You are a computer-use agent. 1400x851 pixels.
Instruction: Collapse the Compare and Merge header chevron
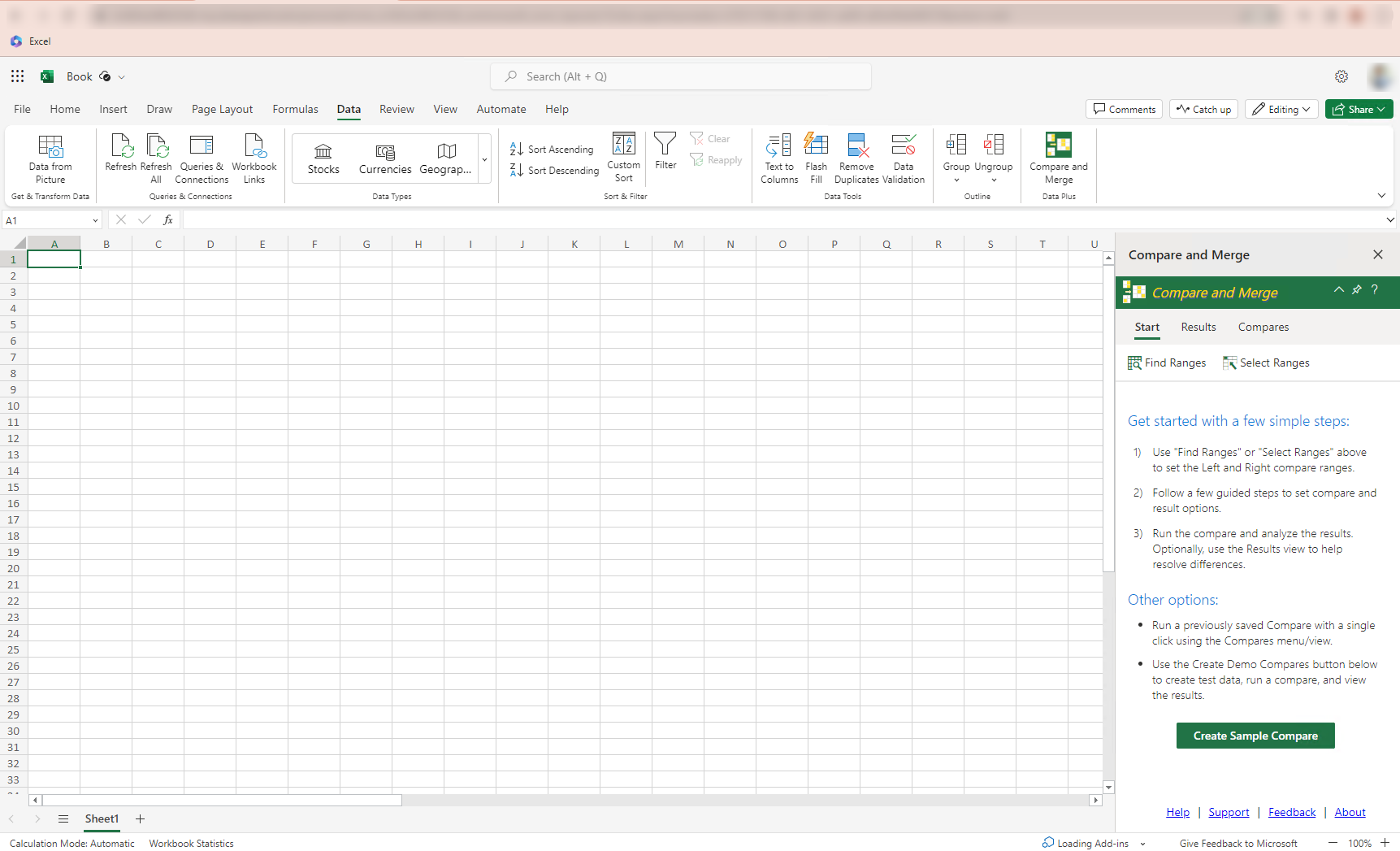(1338, 290)
